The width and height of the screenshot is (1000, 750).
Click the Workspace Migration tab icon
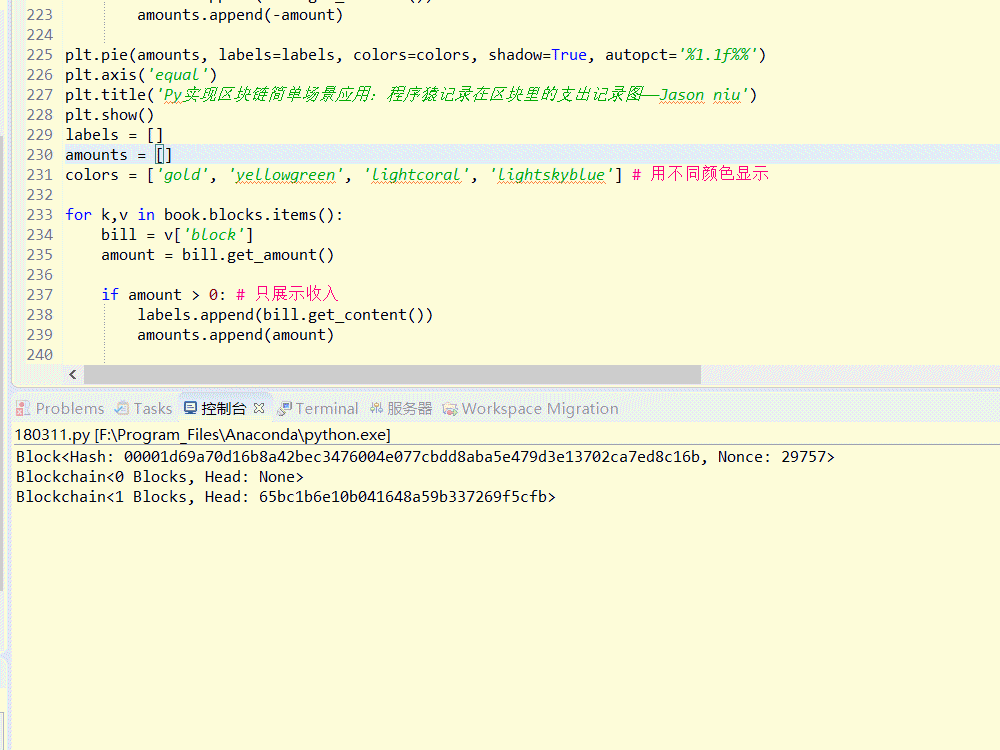coord(450,409)
